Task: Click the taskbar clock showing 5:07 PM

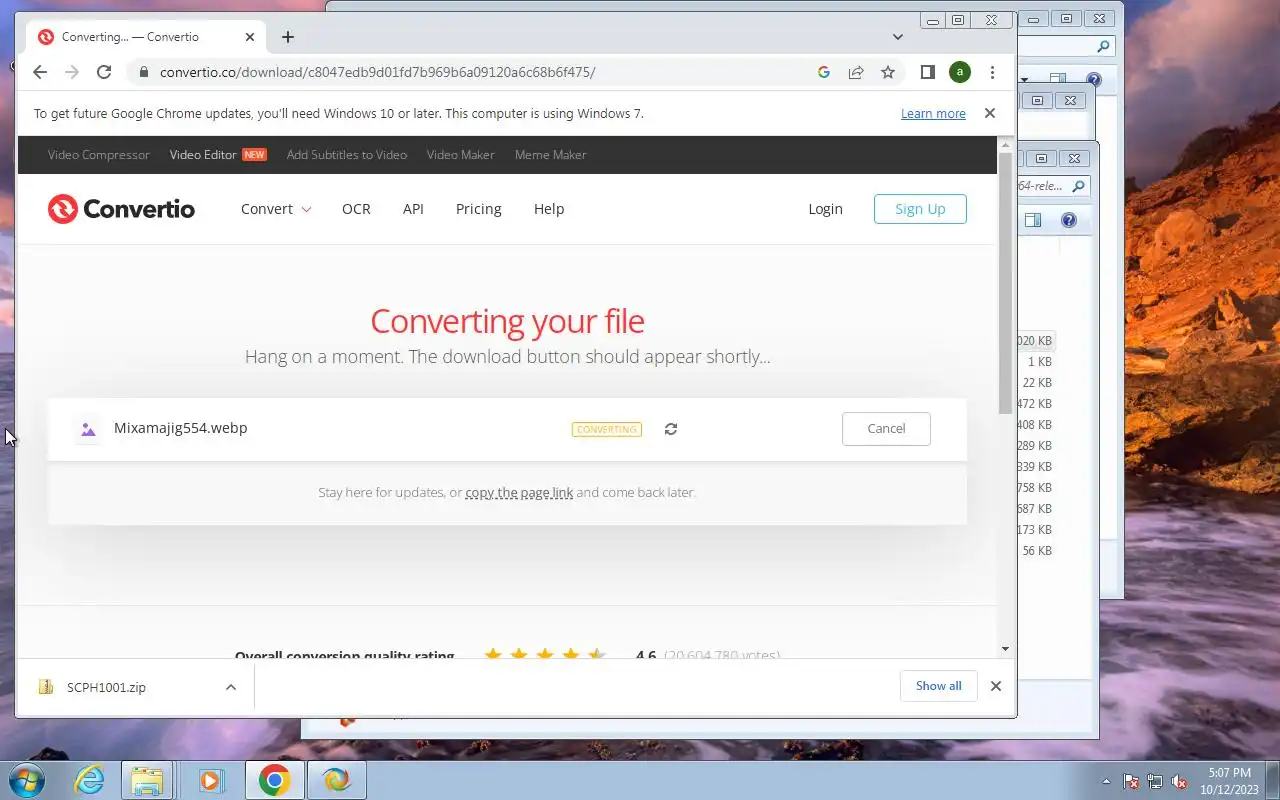Action: 1229,780
